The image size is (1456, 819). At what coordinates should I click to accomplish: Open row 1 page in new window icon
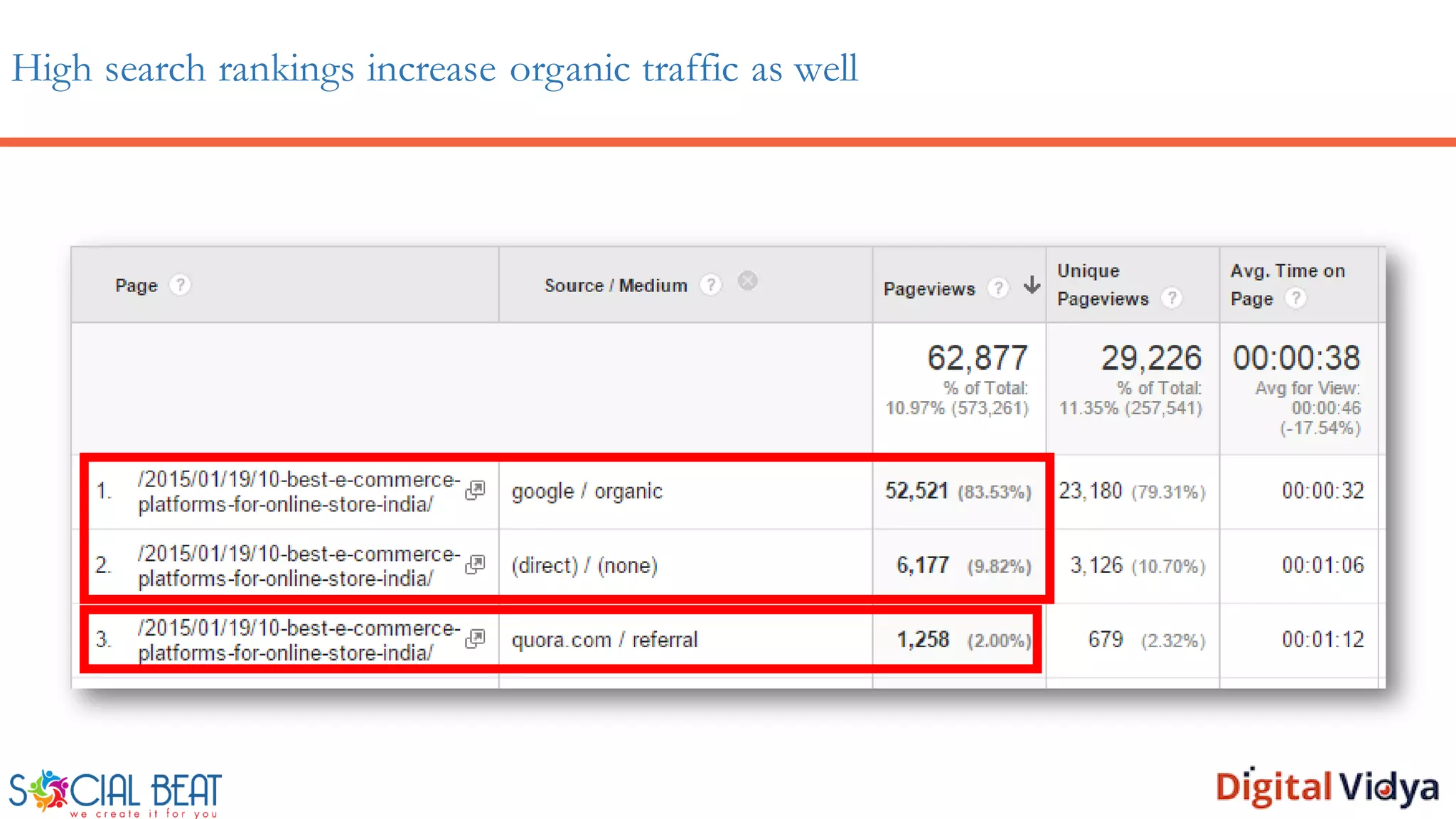475,491
